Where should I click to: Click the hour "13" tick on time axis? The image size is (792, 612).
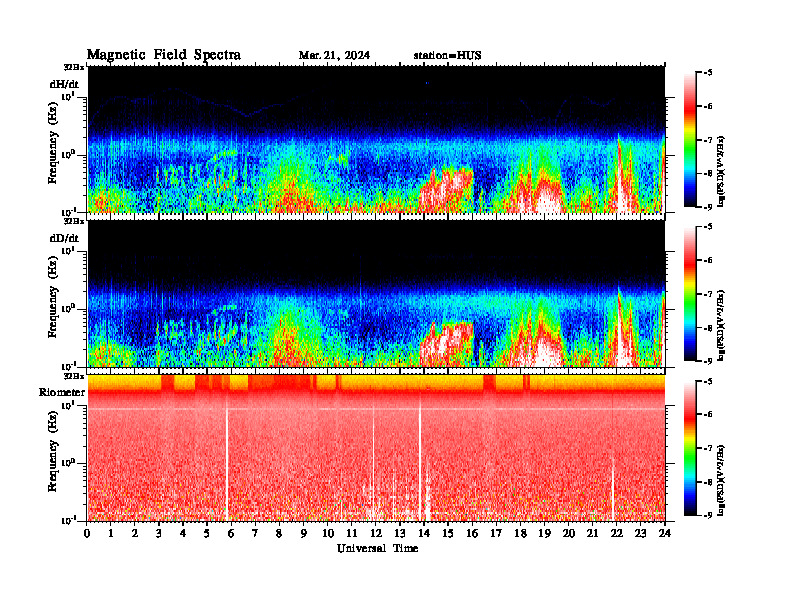[x=400, y=533]
